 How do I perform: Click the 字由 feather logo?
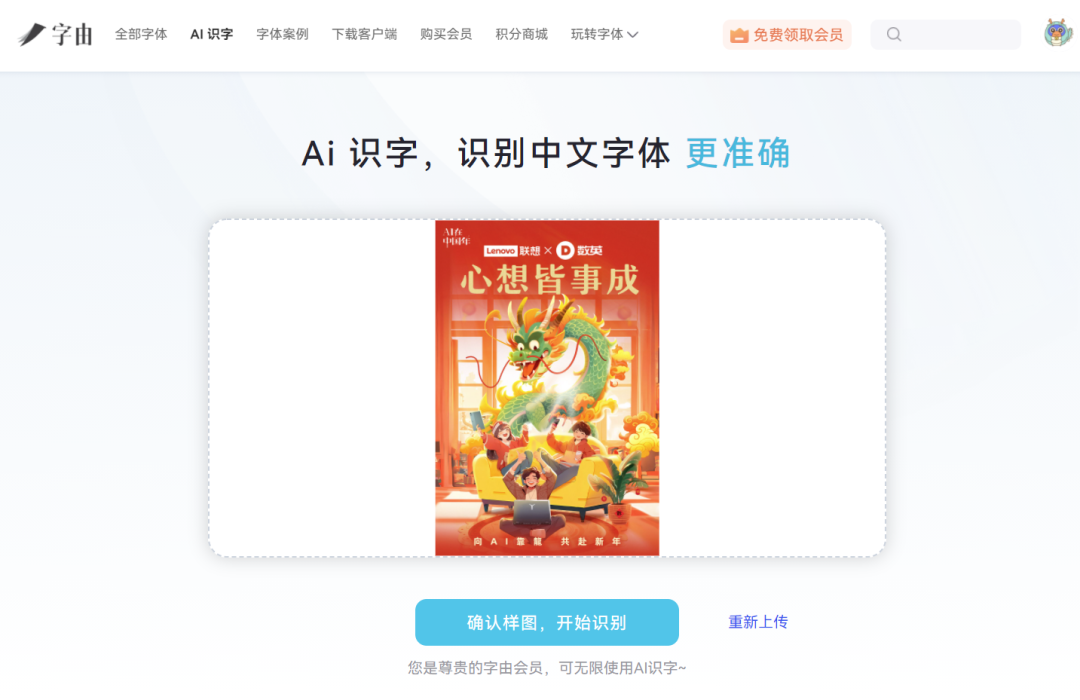click(x=55, y=34)
